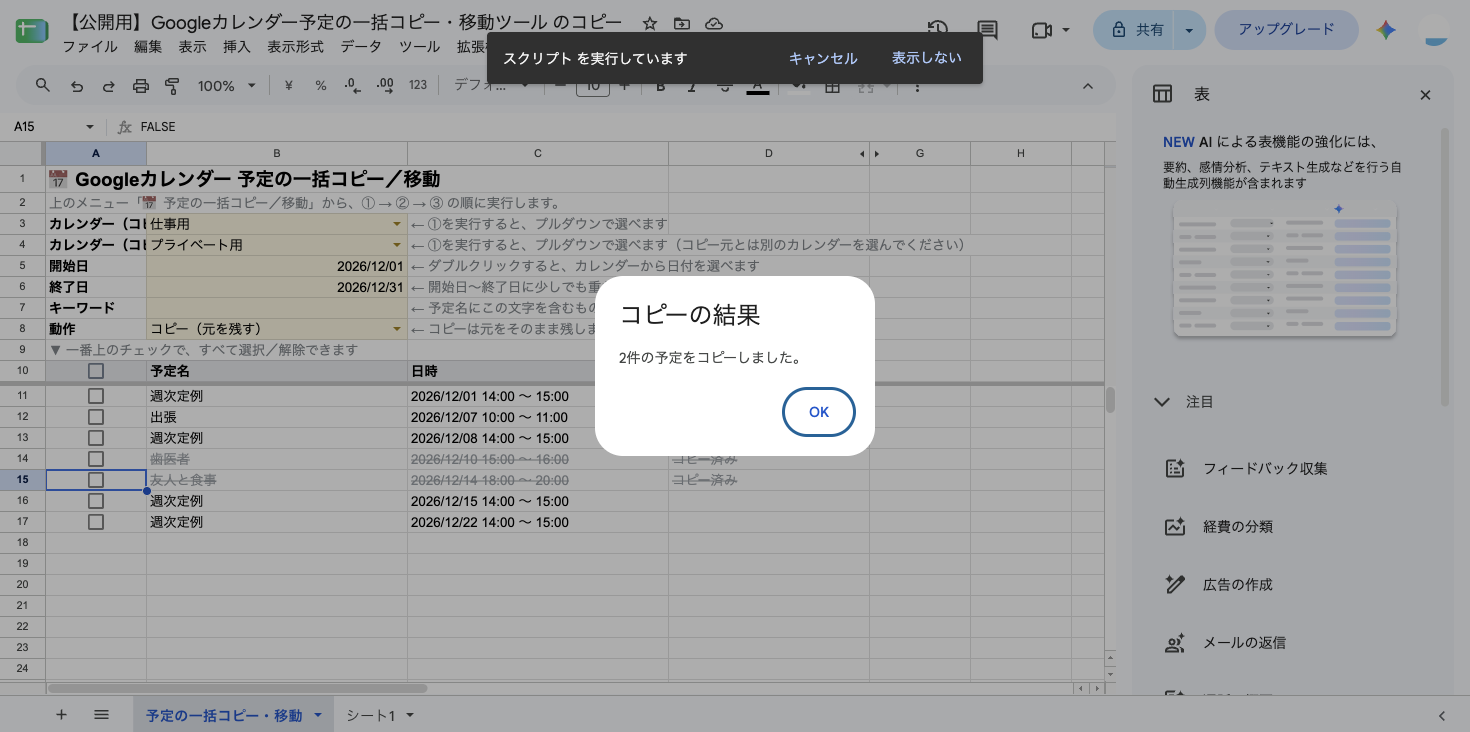The image size is (1470, 732).
Task: Click 経費の分類 table template
Action: 1237,526
